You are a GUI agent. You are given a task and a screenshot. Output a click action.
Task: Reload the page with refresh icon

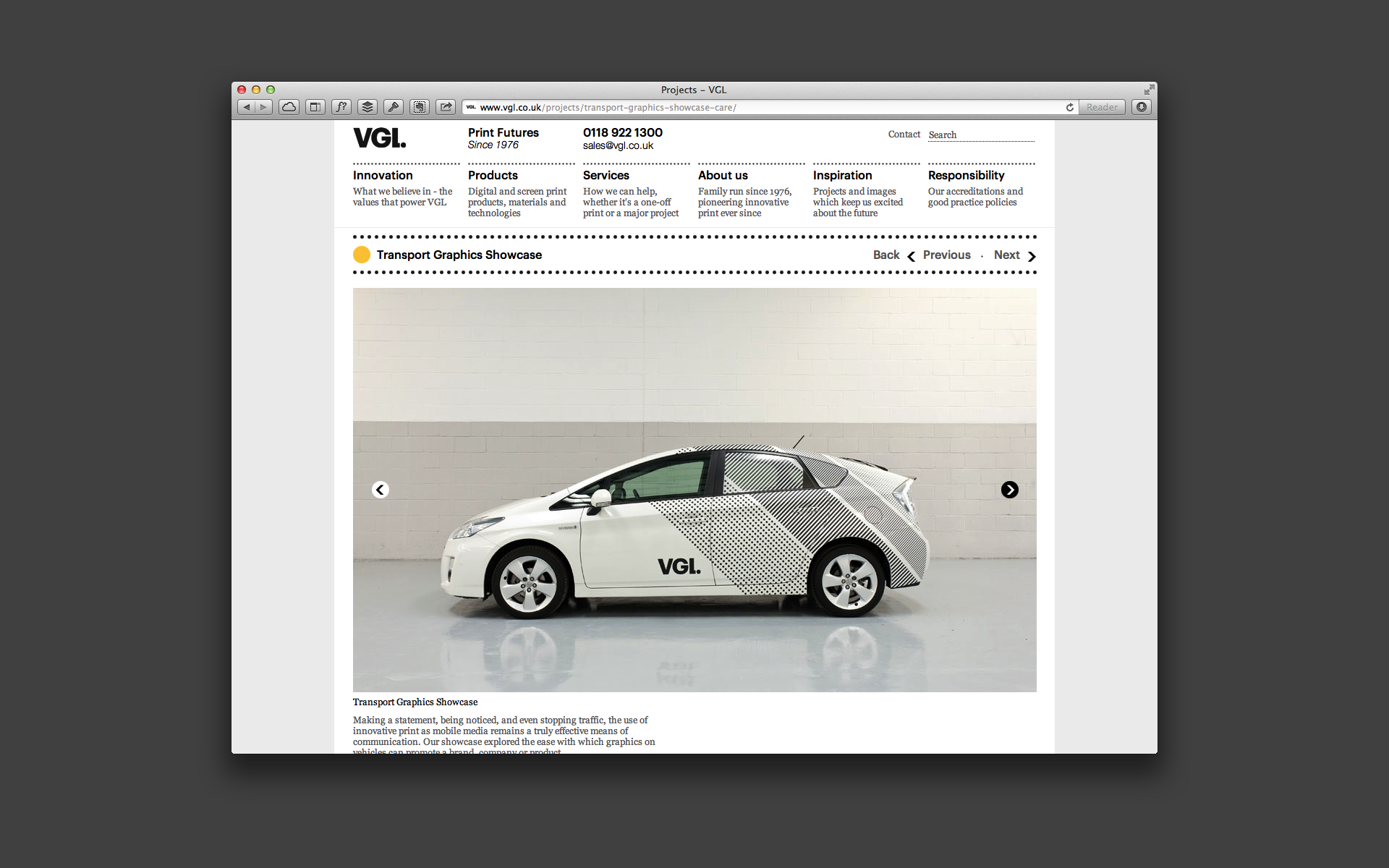point(1069,107)
